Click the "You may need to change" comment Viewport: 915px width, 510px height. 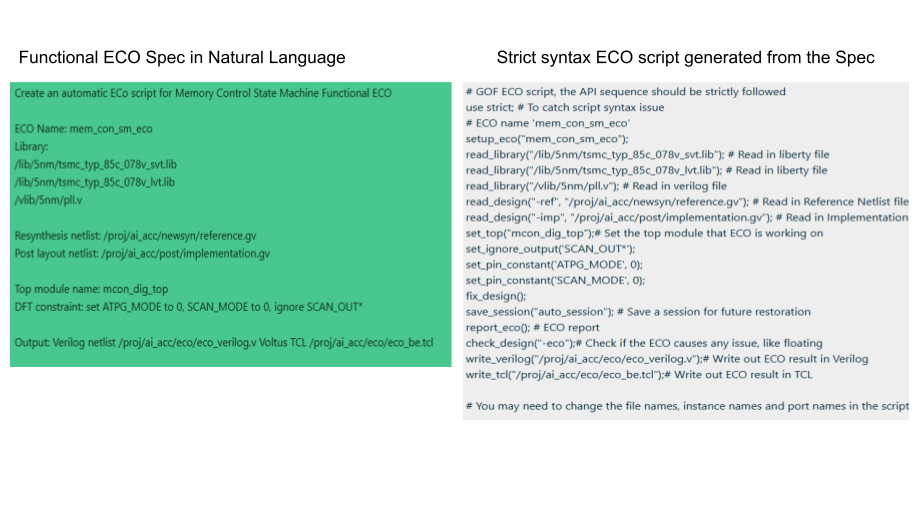[x=687, y=406]
